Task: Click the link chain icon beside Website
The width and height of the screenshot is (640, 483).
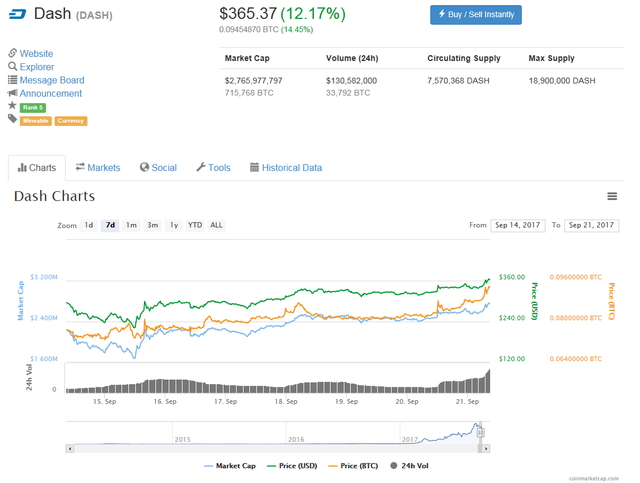Action: point(13,53)
